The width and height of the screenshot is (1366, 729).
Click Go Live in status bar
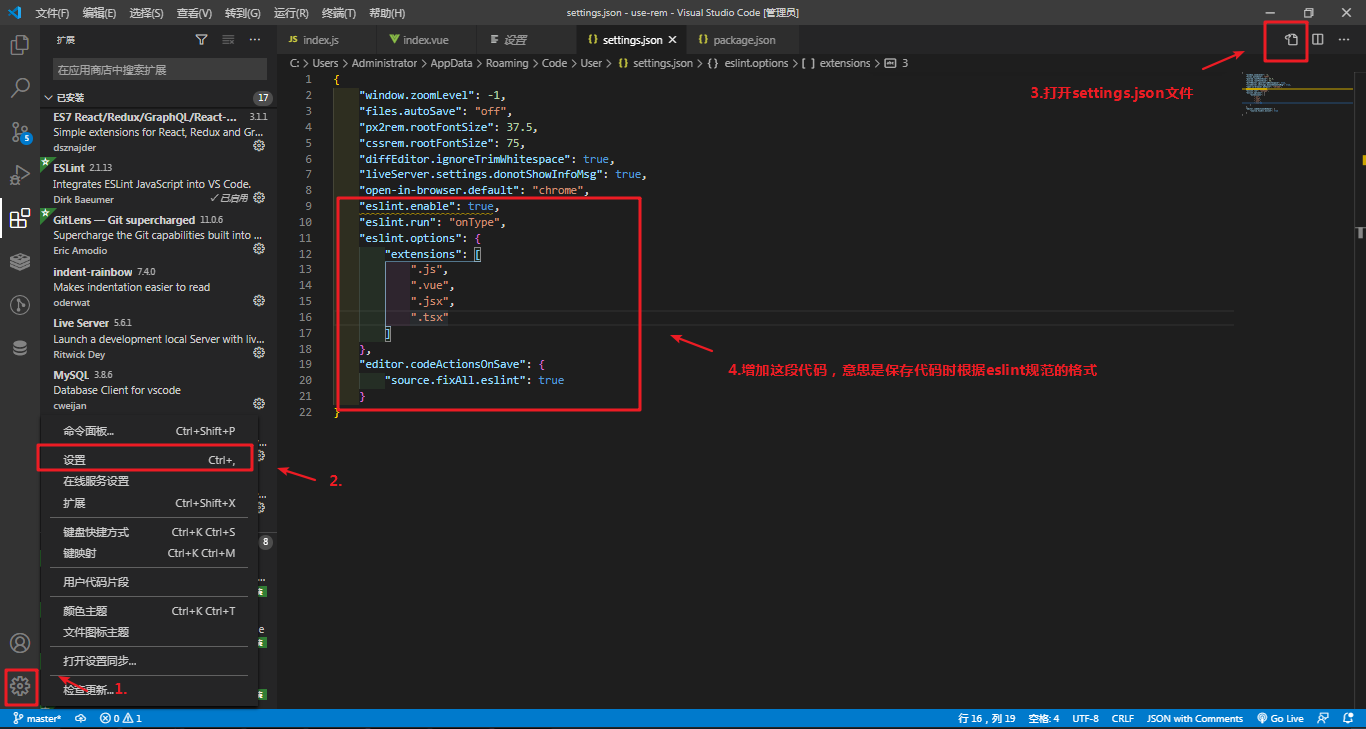1280,718
